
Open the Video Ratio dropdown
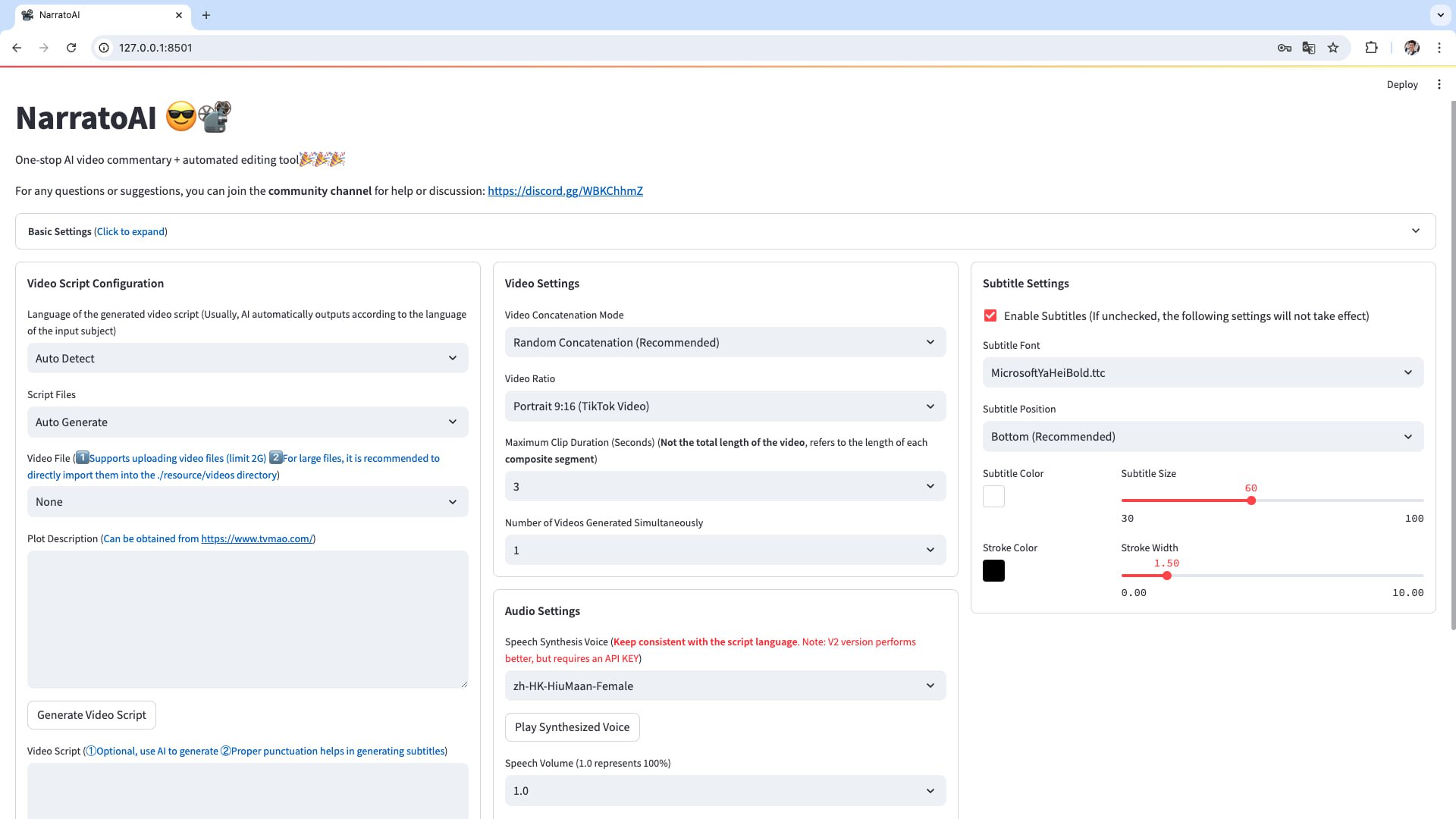coord(725,406)
